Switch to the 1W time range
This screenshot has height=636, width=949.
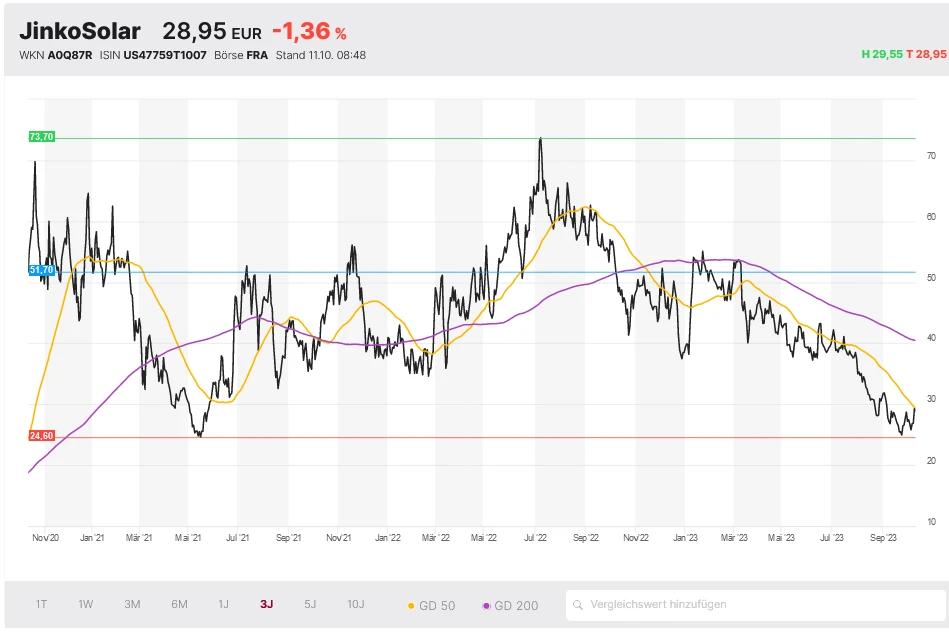[86, 604]
